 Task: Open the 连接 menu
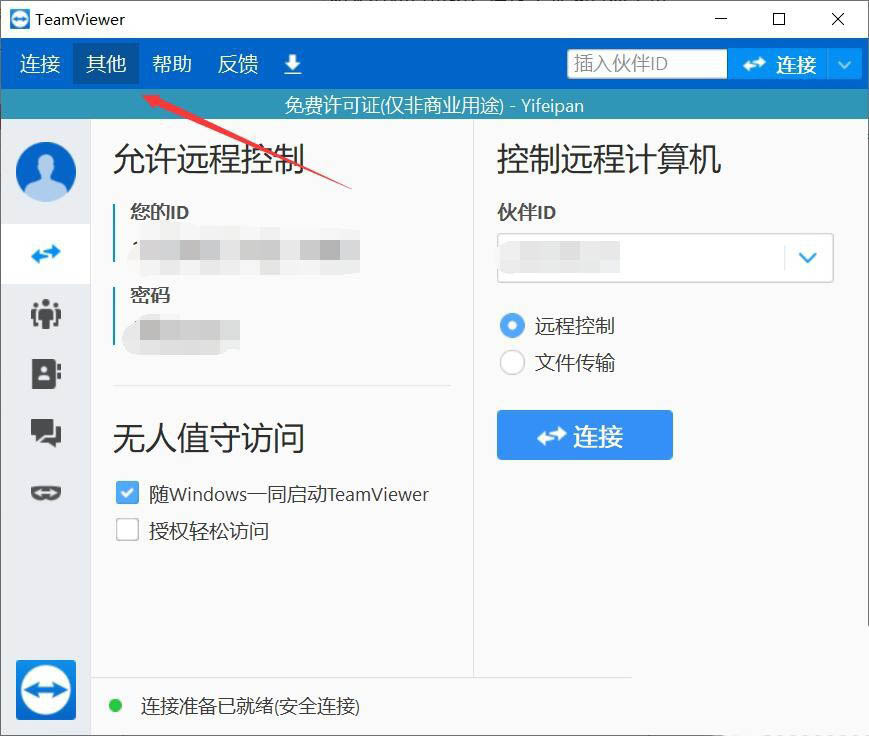point(40,64)
